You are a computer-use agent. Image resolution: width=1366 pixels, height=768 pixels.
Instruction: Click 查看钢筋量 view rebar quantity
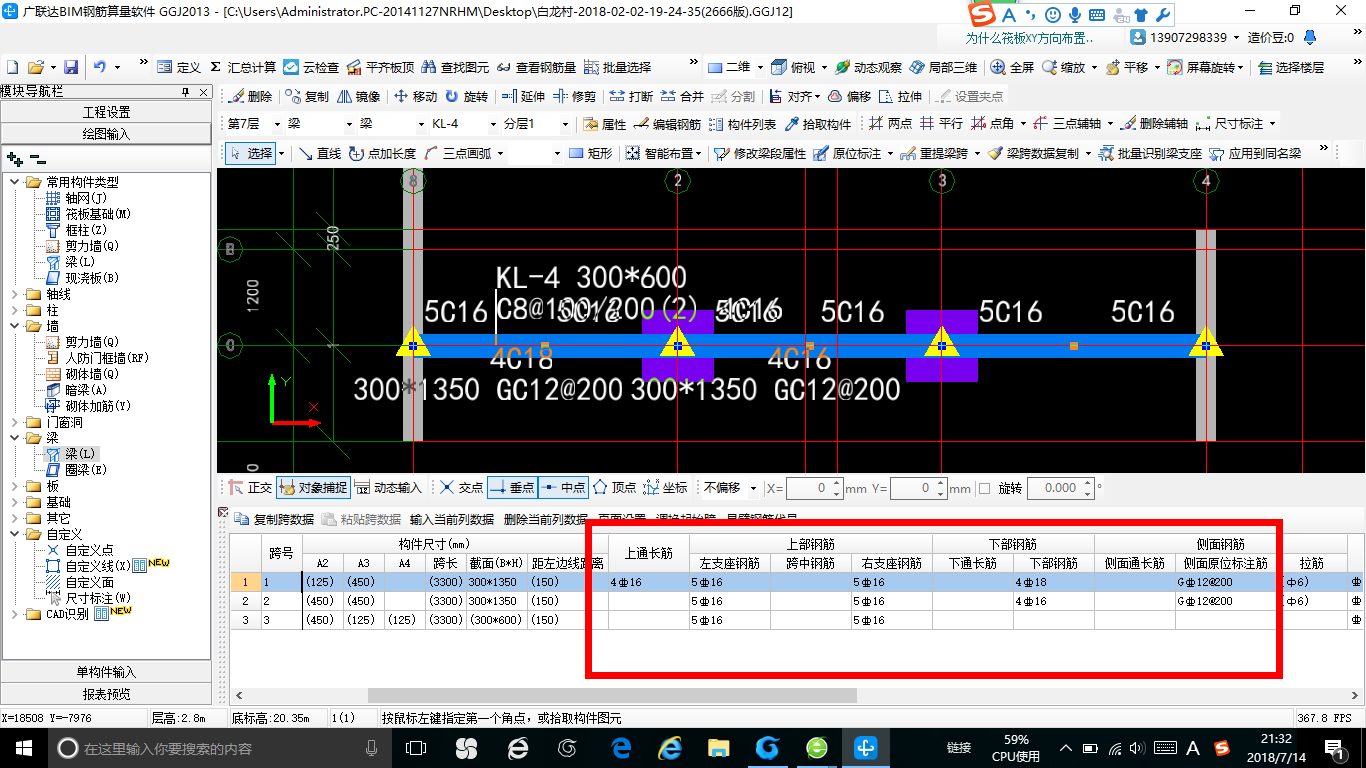point(536,67)
